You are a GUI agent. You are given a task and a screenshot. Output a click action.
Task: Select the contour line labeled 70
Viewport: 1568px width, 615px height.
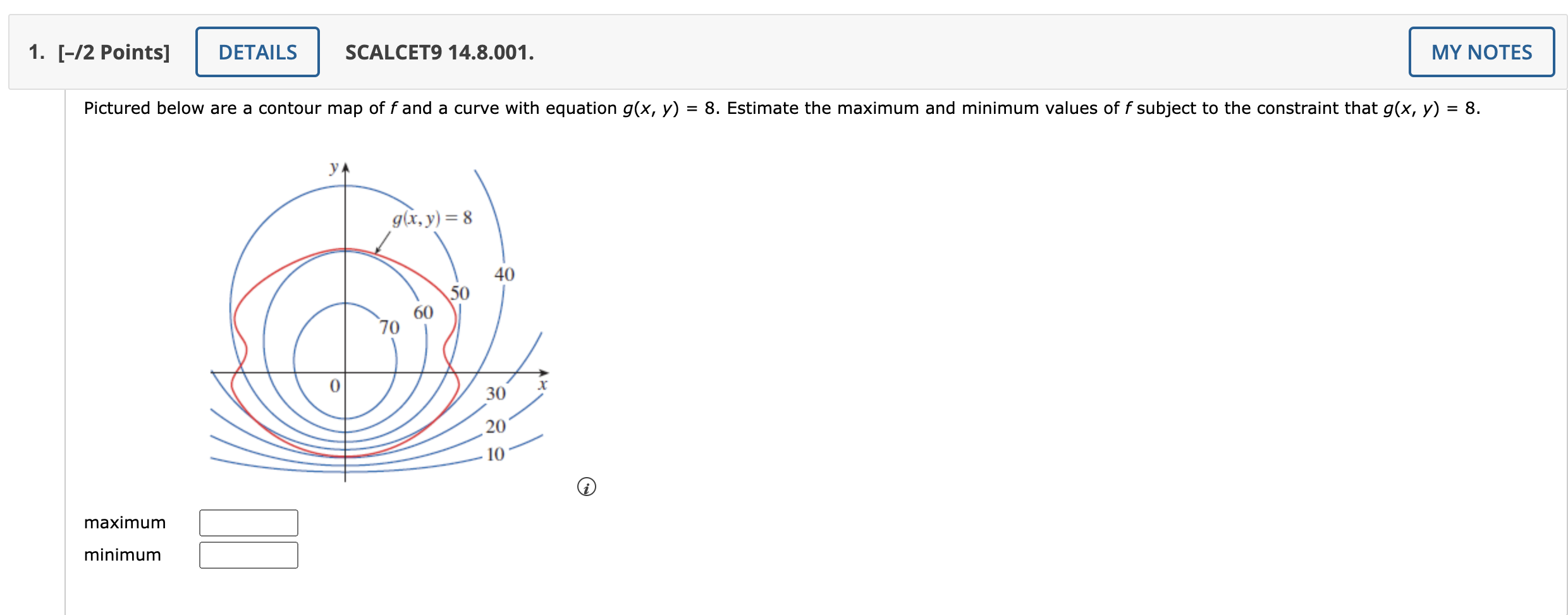391,328
